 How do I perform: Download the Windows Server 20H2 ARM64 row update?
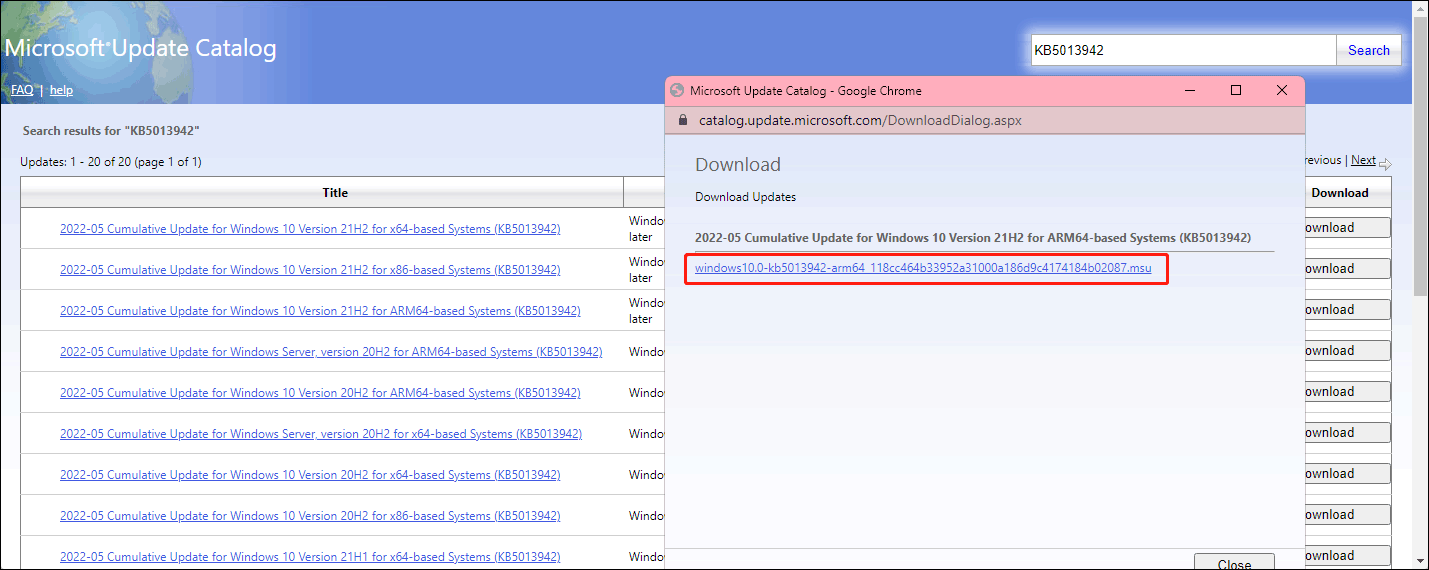coord(1347,350)
